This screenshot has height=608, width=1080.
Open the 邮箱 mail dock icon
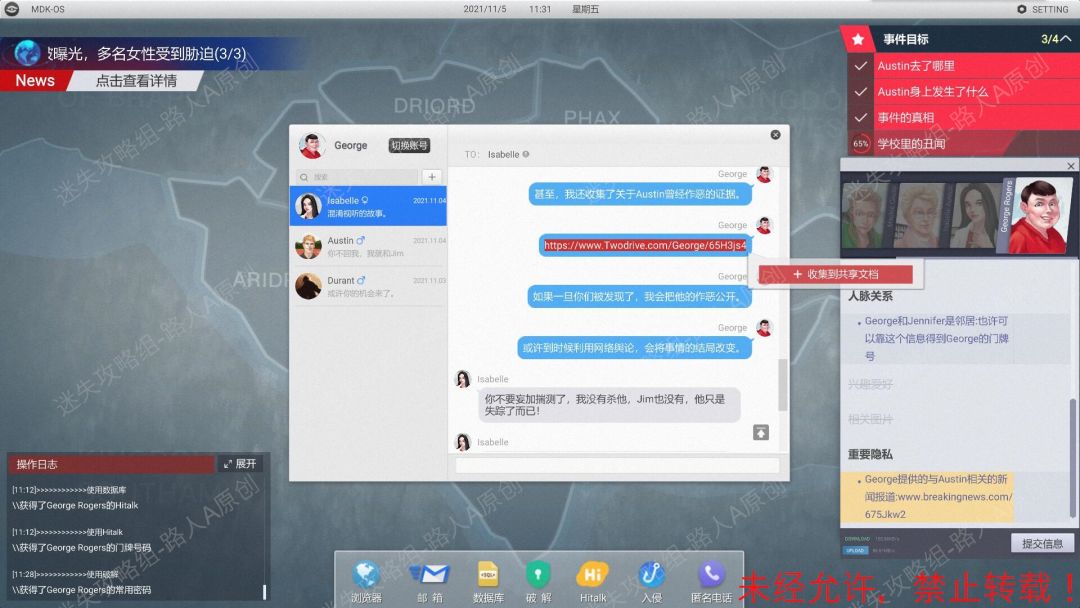[x=429, y=574]
